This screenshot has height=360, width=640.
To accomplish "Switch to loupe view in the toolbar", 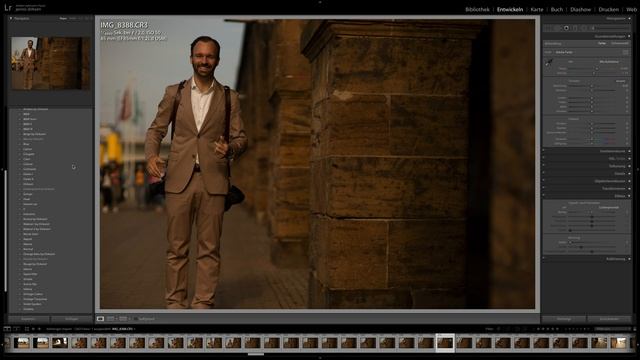I will 100,318.
